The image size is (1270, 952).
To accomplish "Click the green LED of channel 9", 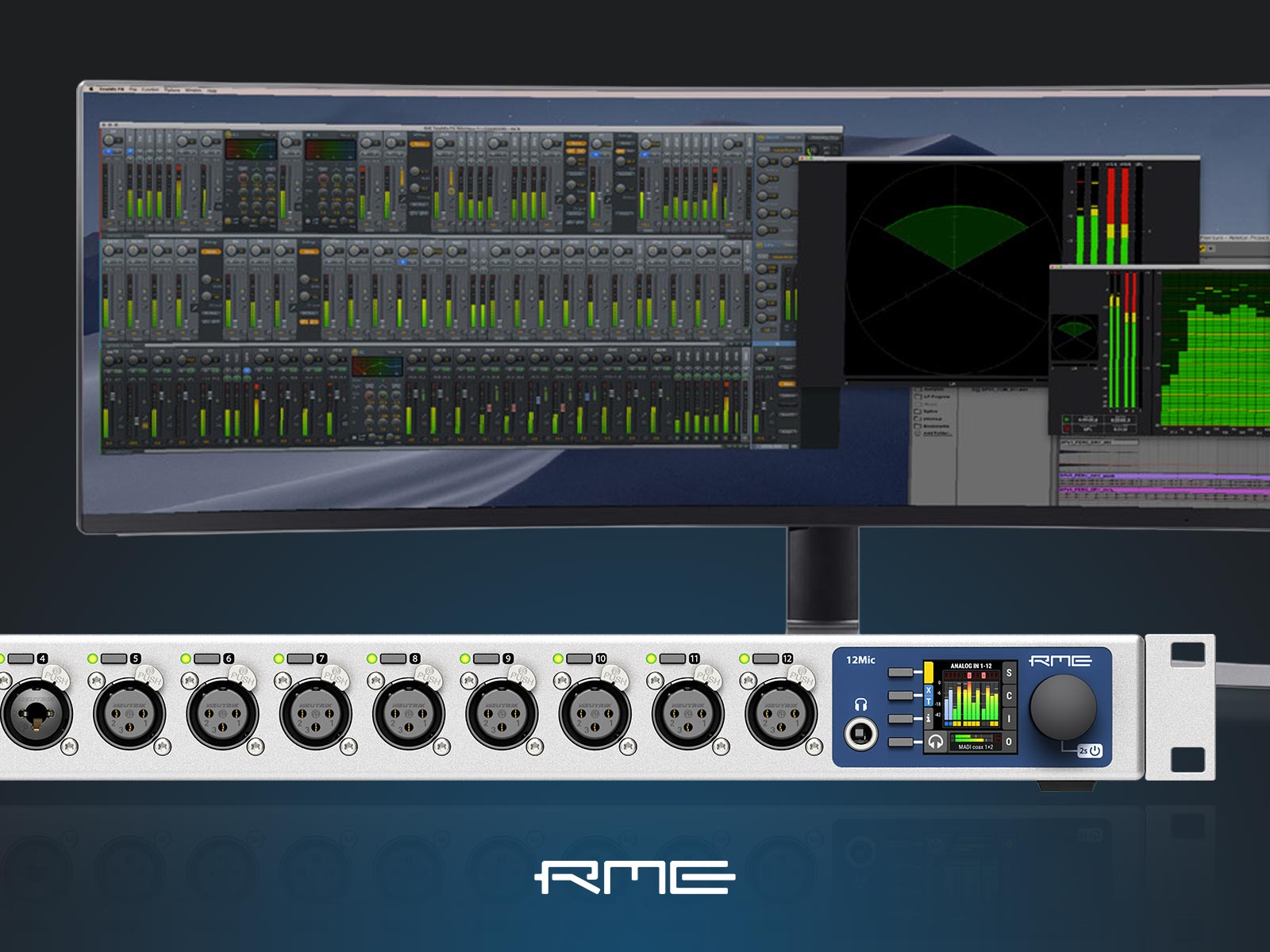I will pyautogui.click(x=465, y=658).
